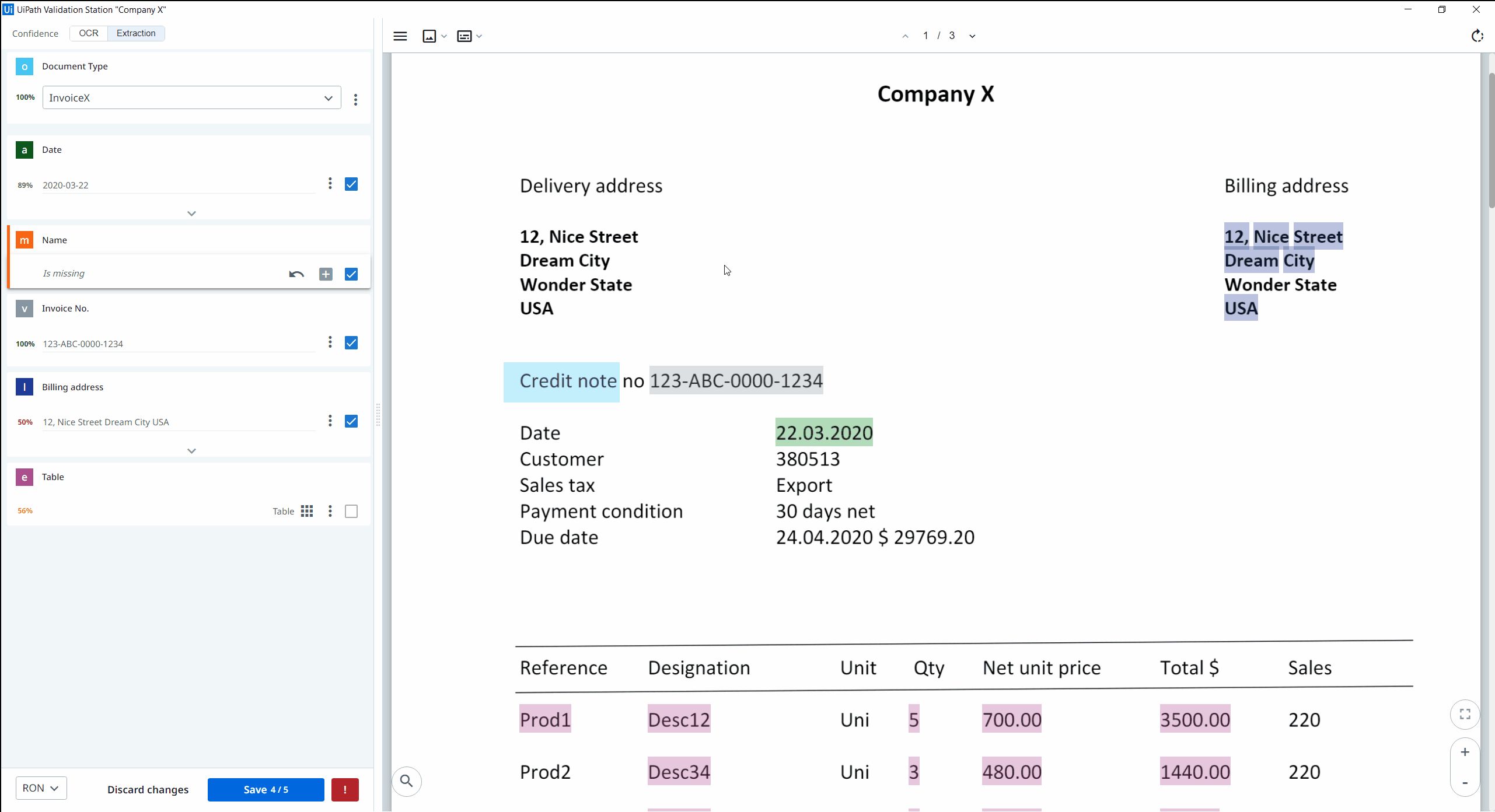Click Discard changes
Image resolution: width=1495 pixels, height=812 pixels.
tap(148, 790)
